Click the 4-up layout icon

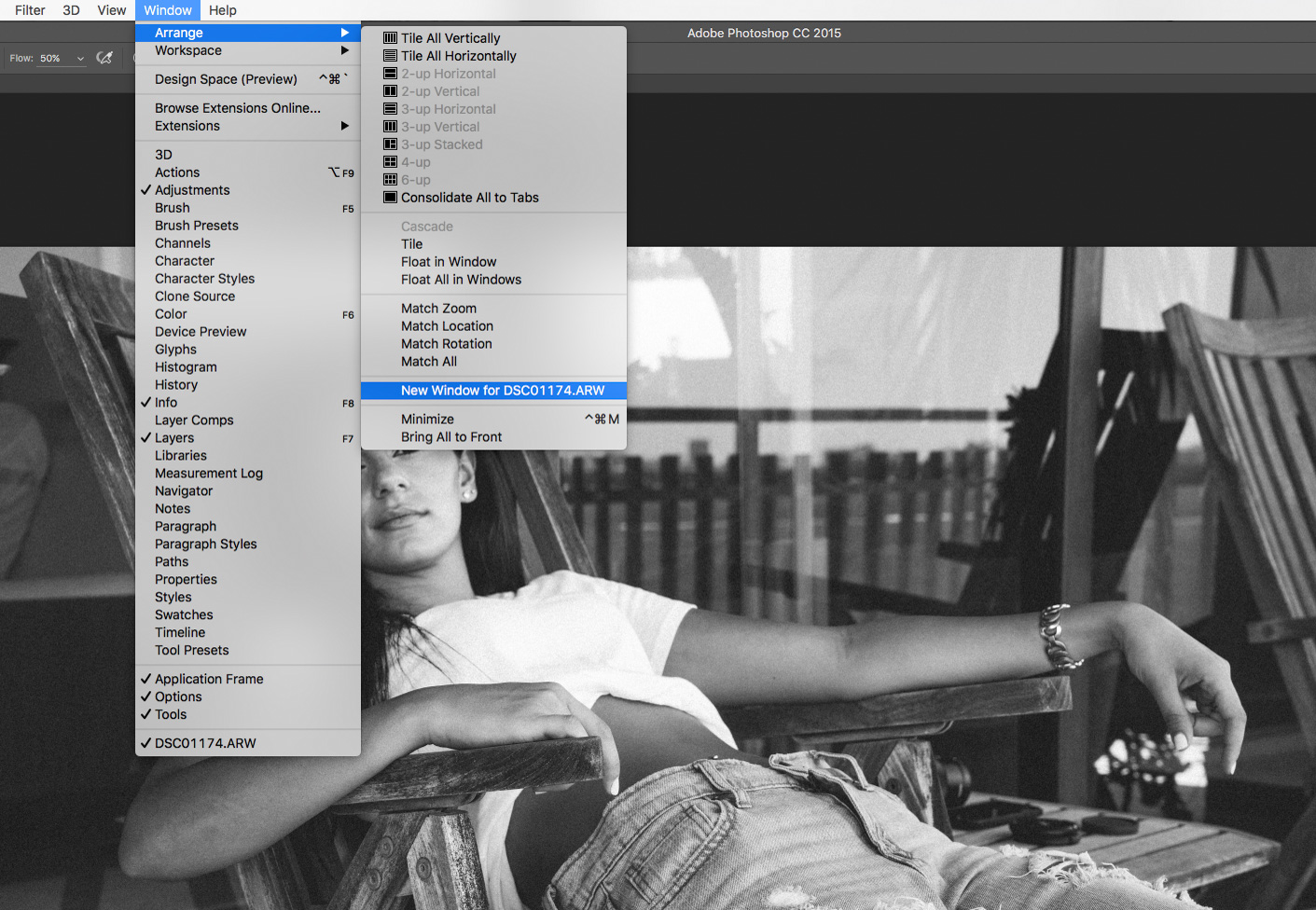click(x=388, y=161)
